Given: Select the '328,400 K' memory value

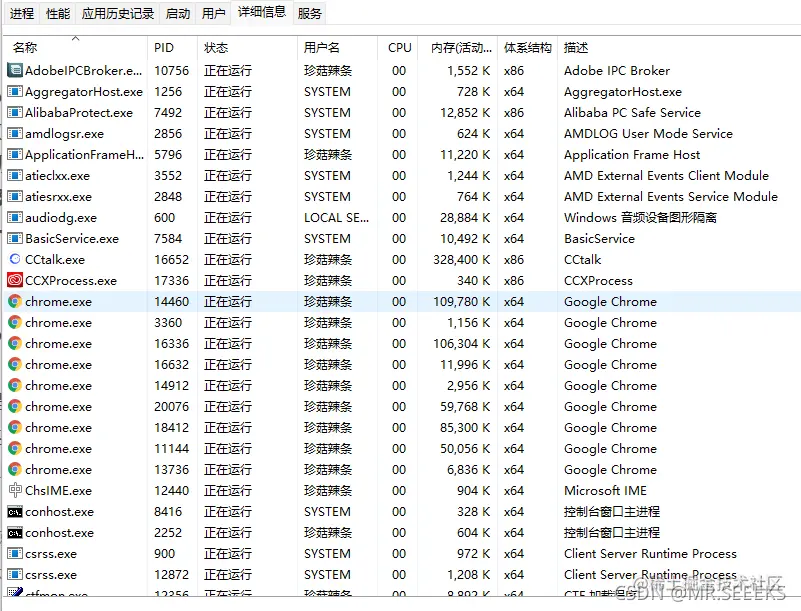Looking at the screenshot, I should coord(461,260).
